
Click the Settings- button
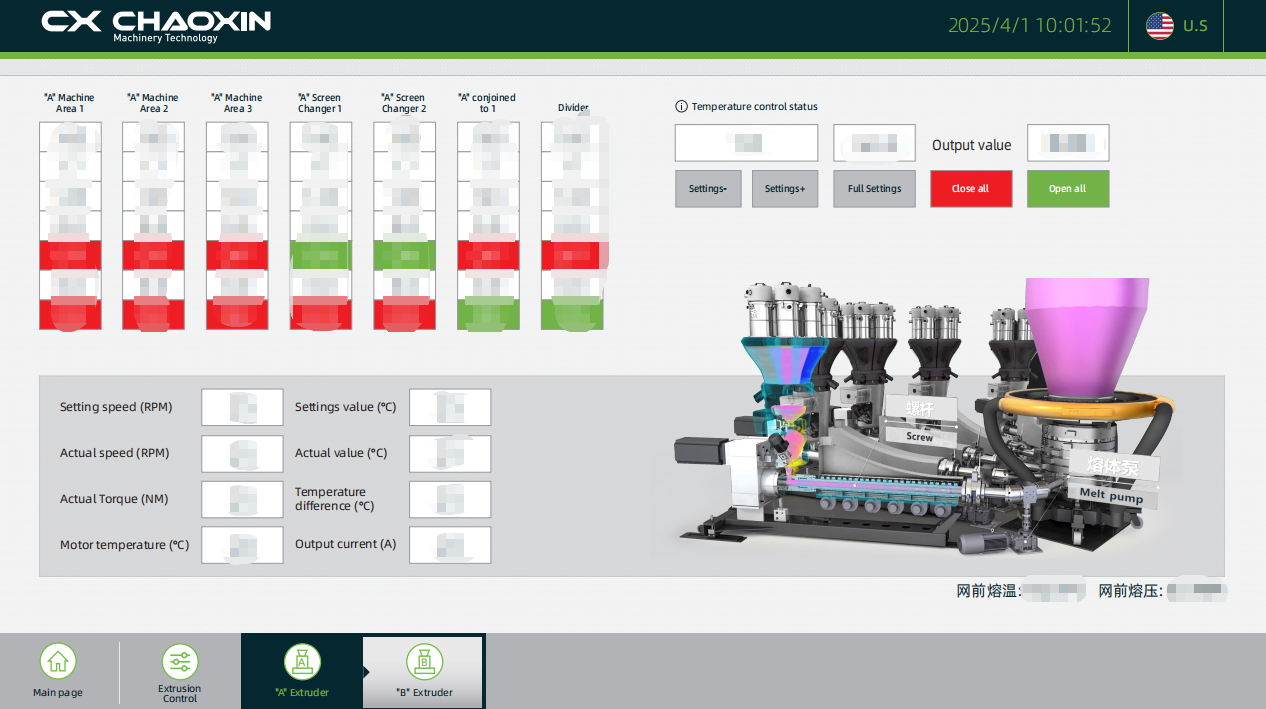pos(708,188)
